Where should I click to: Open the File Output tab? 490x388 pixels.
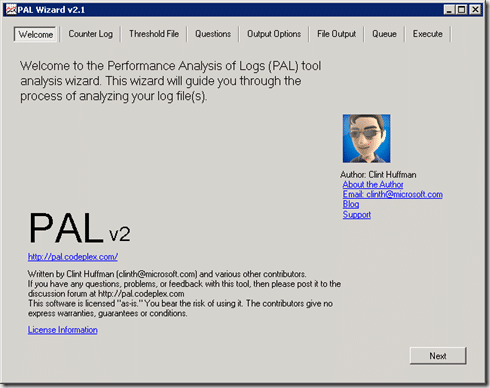[336, 34]
